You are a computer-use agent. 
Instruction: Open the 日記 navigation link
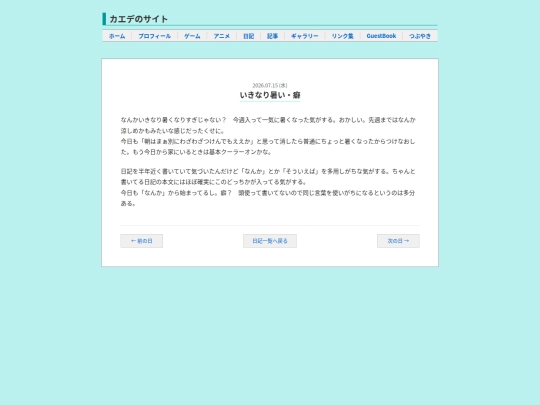coord(249,36)
